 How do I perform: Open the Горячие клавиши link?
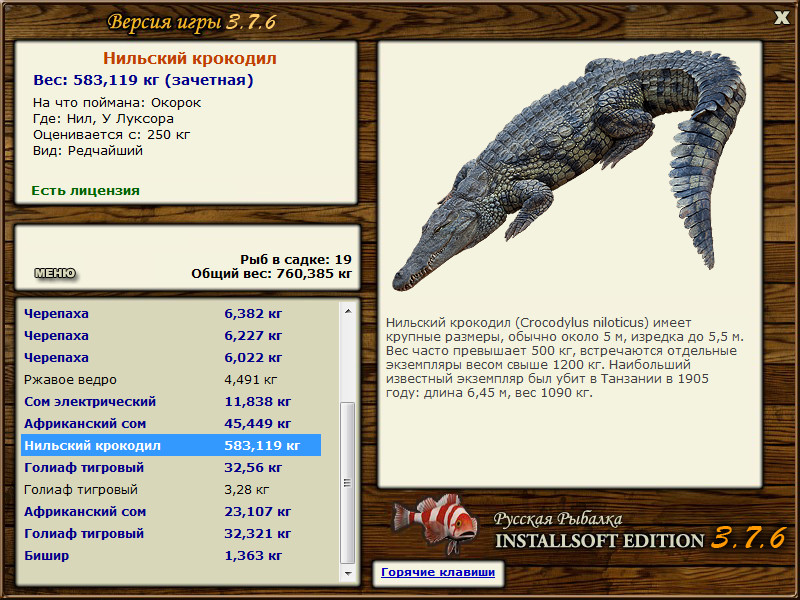(x=438, y=572)
